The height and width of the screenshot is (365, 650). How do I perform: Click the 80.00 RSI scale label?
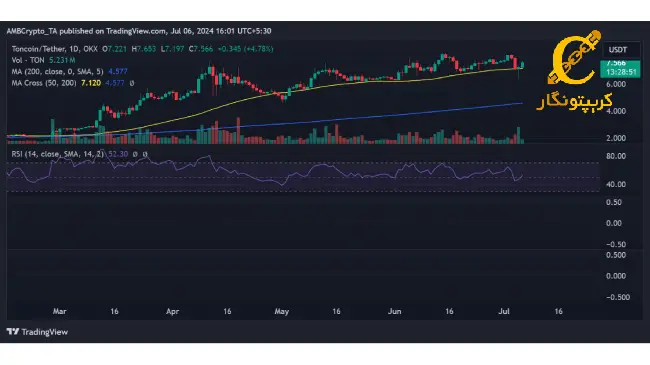pos(616,156)
